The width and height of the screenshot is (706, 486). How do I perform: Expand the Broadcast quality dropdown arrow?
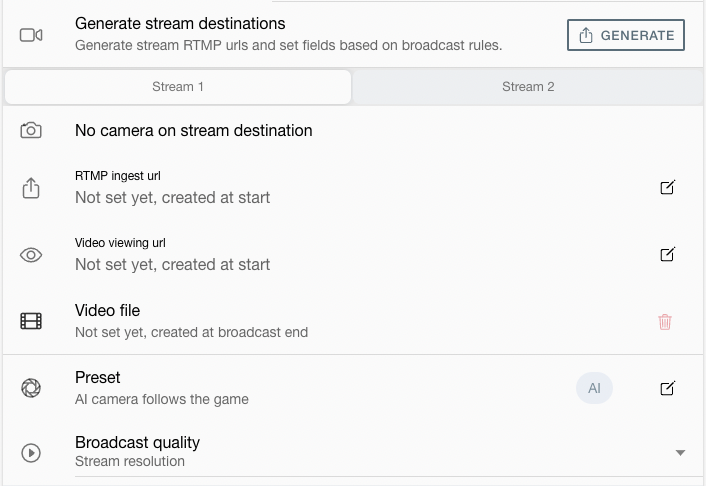pos(680,453)
